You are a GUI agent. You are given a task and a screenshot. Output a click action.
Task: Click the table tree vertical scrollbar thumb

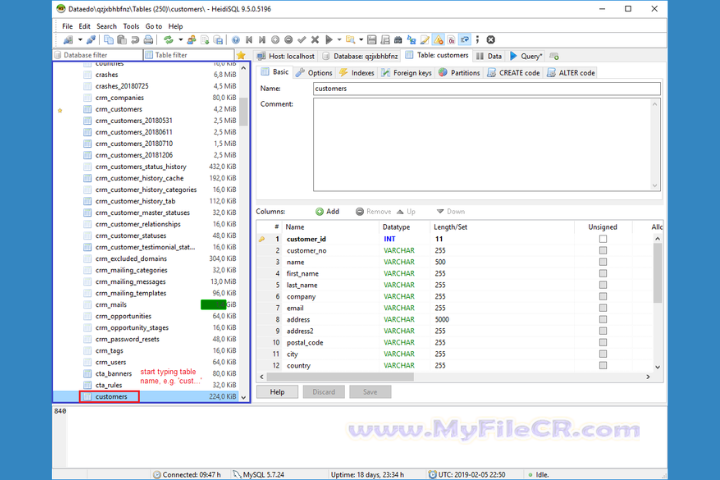click(x=243, y=112)
